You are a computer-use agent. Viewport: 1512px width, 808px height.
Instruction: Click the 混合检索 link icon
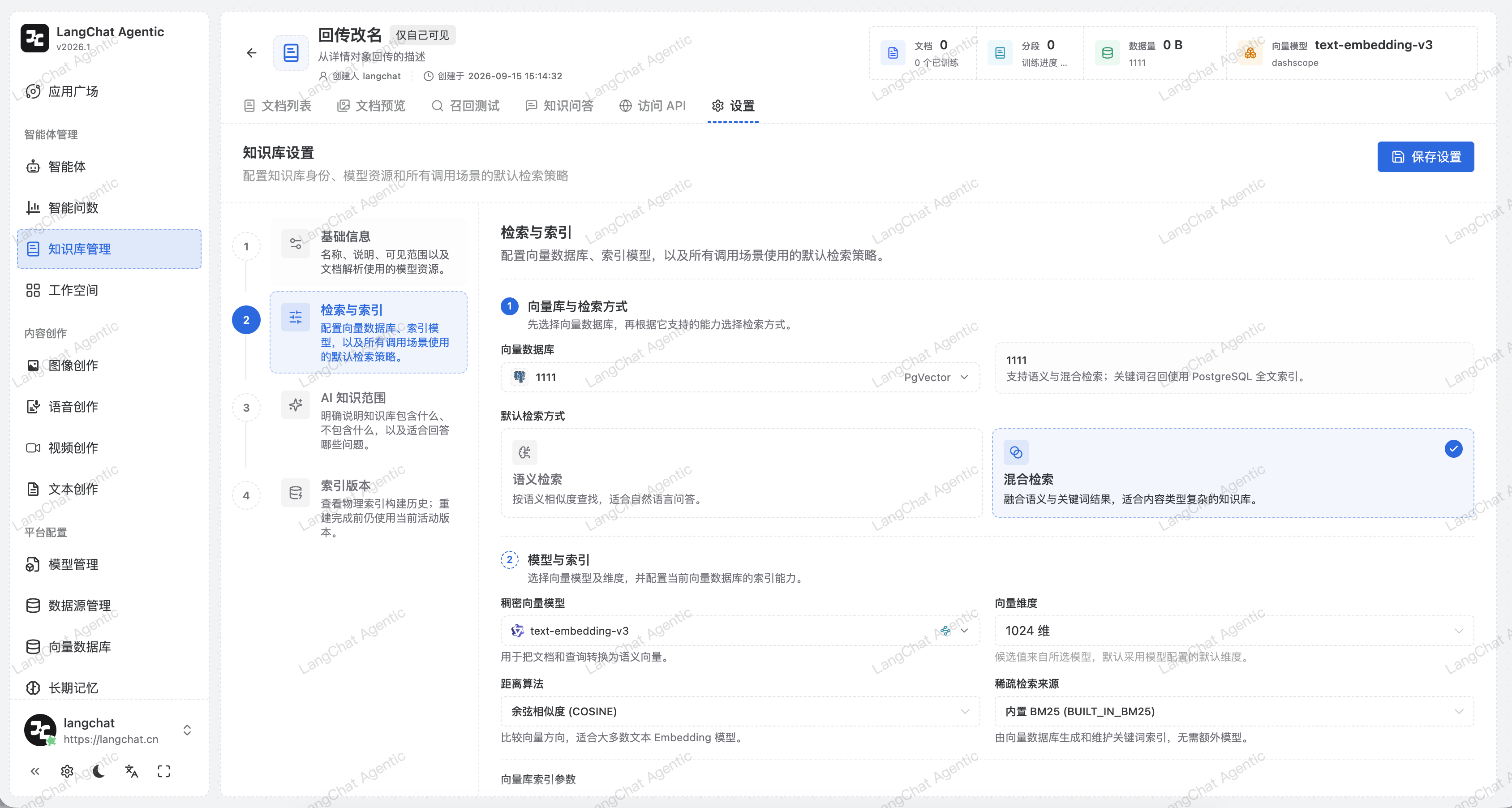1016,452
